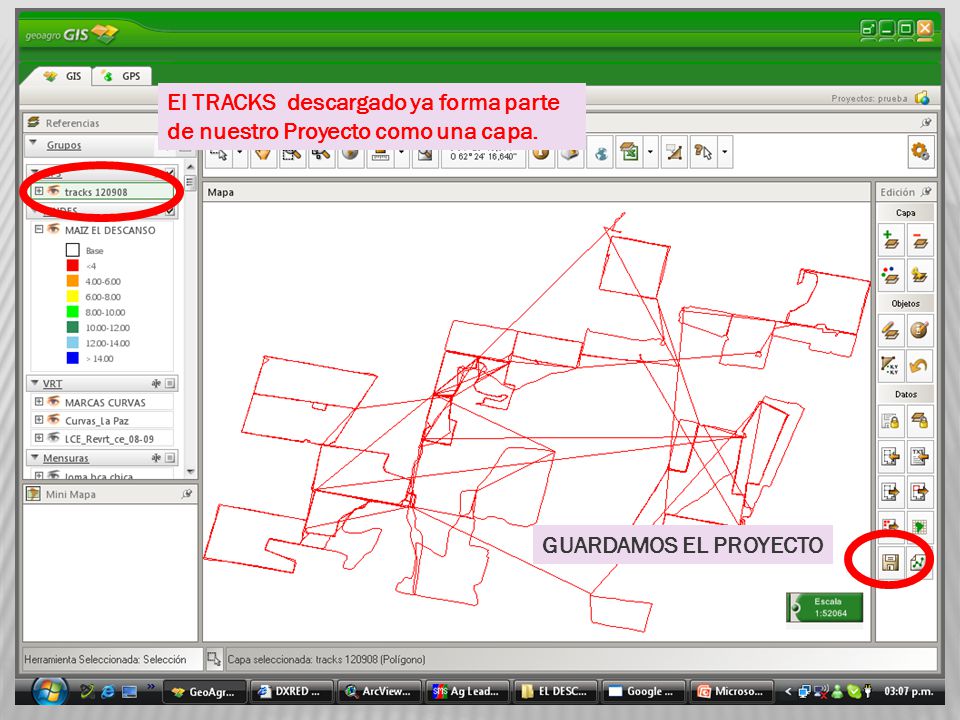Pin the Mini Mapa panel
Viewport: 960px width, 720px height.
tap(187, 493)
